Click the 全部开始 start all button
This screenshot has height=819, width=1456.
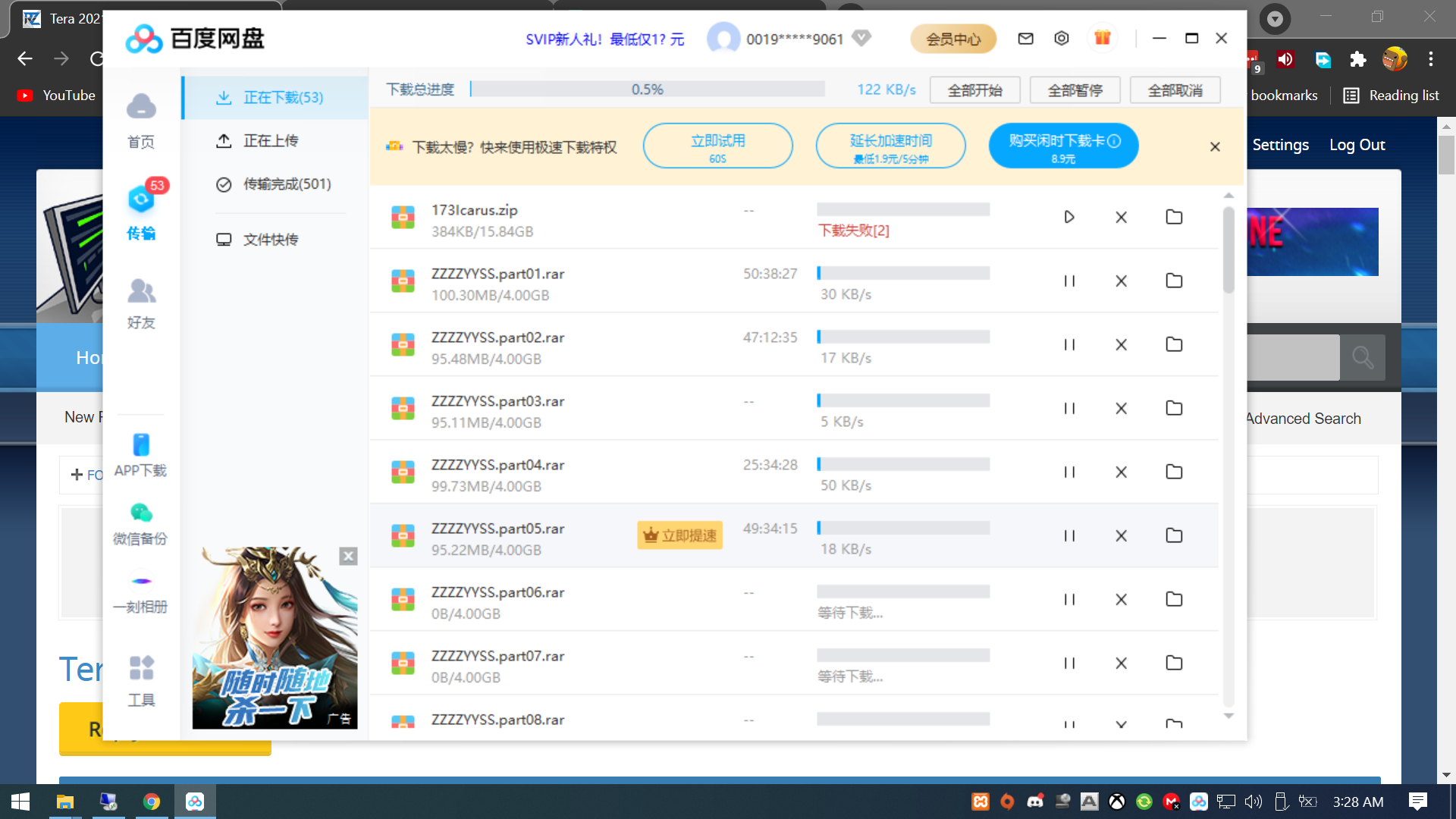(x=974, y=90)
